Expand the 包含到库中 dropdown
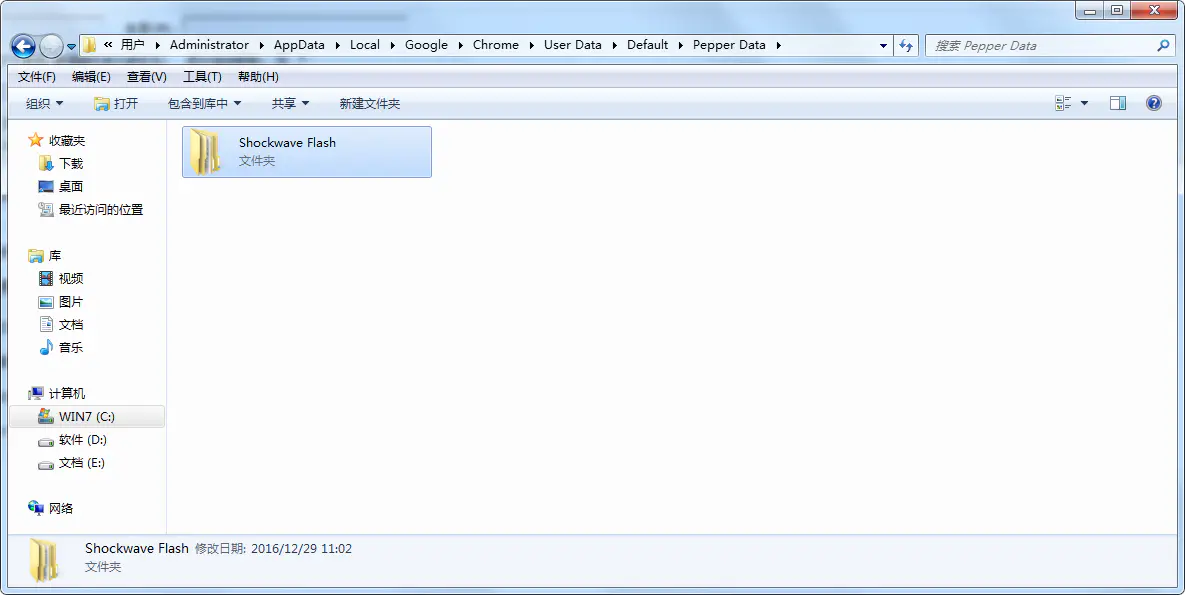 click(204, 103)
